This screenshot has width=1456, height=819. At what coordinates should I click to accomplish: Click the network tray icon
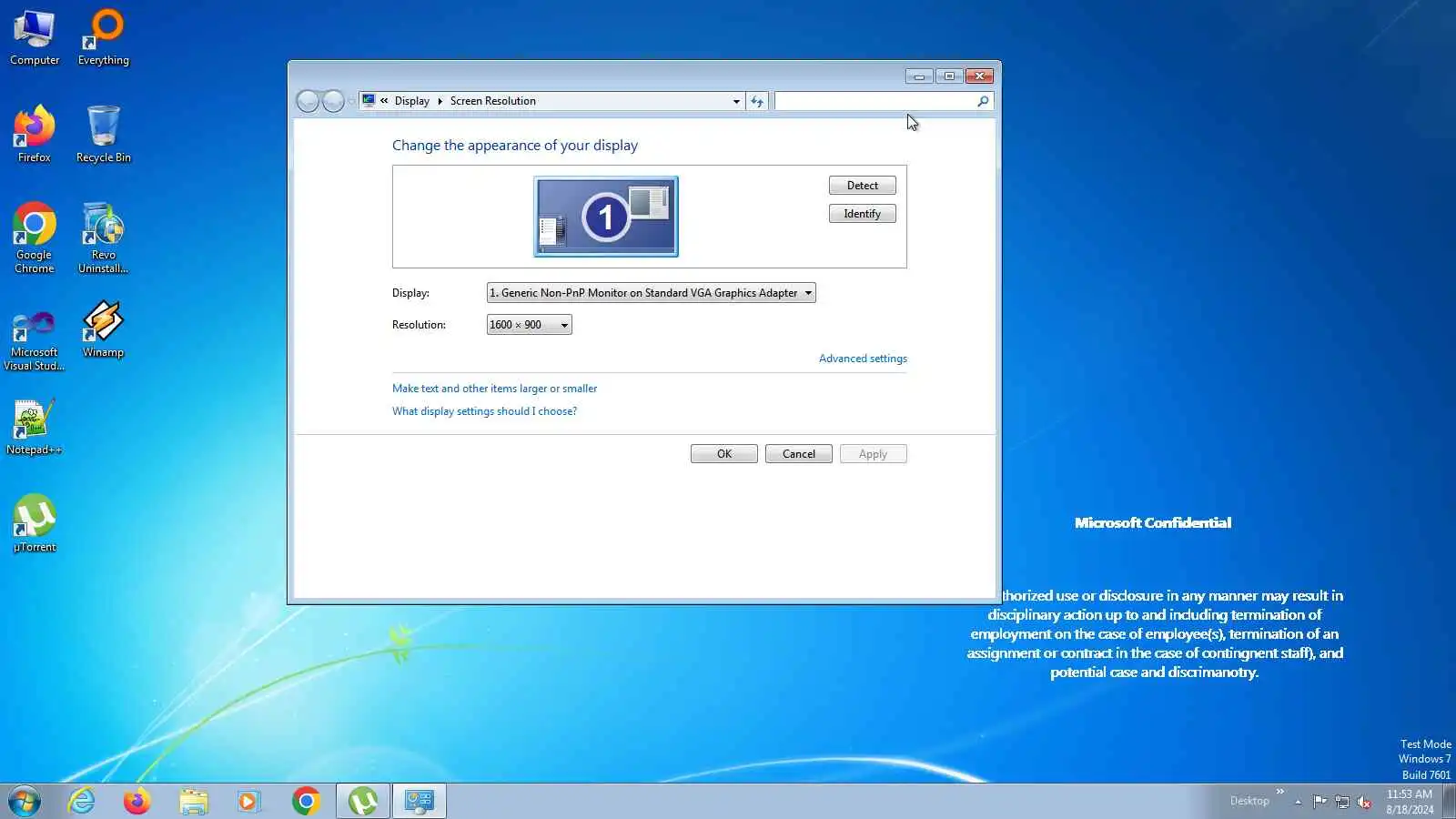pos(1341,802)
